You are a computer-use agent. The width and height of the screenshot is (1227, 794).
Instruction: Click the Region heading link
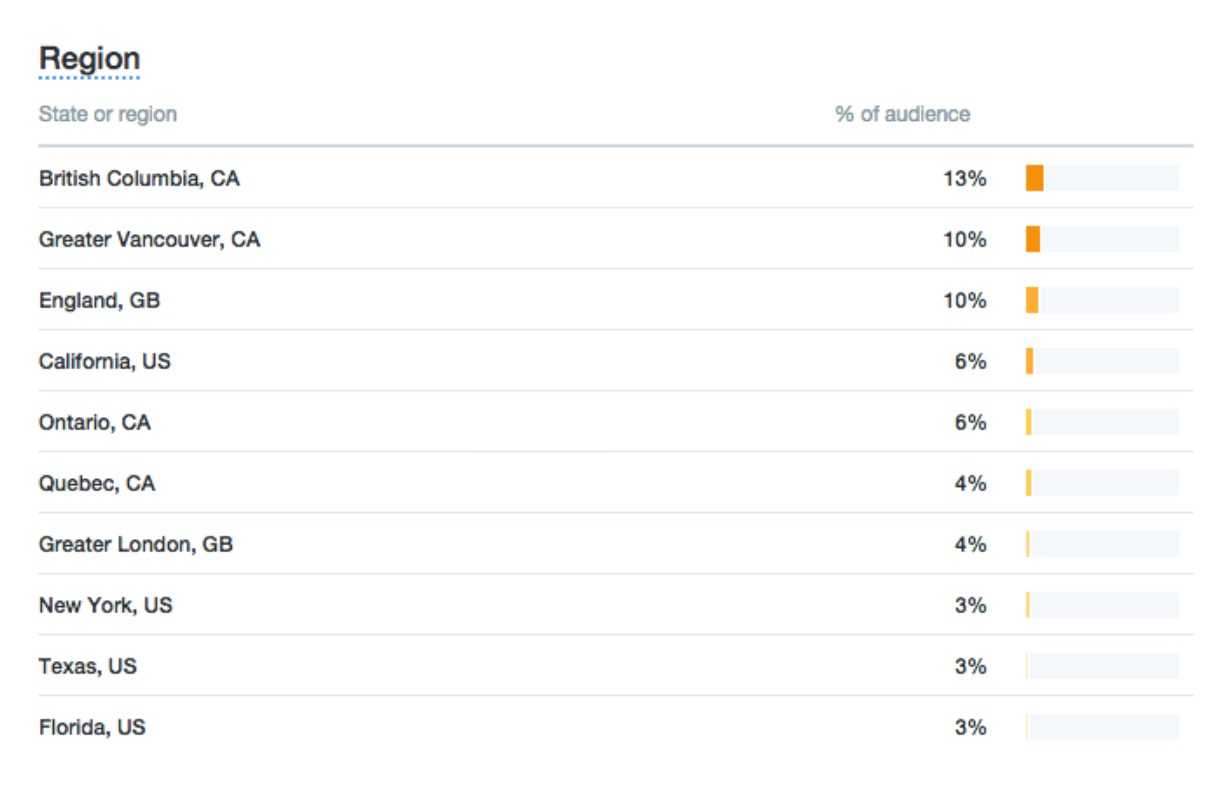coord(89,59)
